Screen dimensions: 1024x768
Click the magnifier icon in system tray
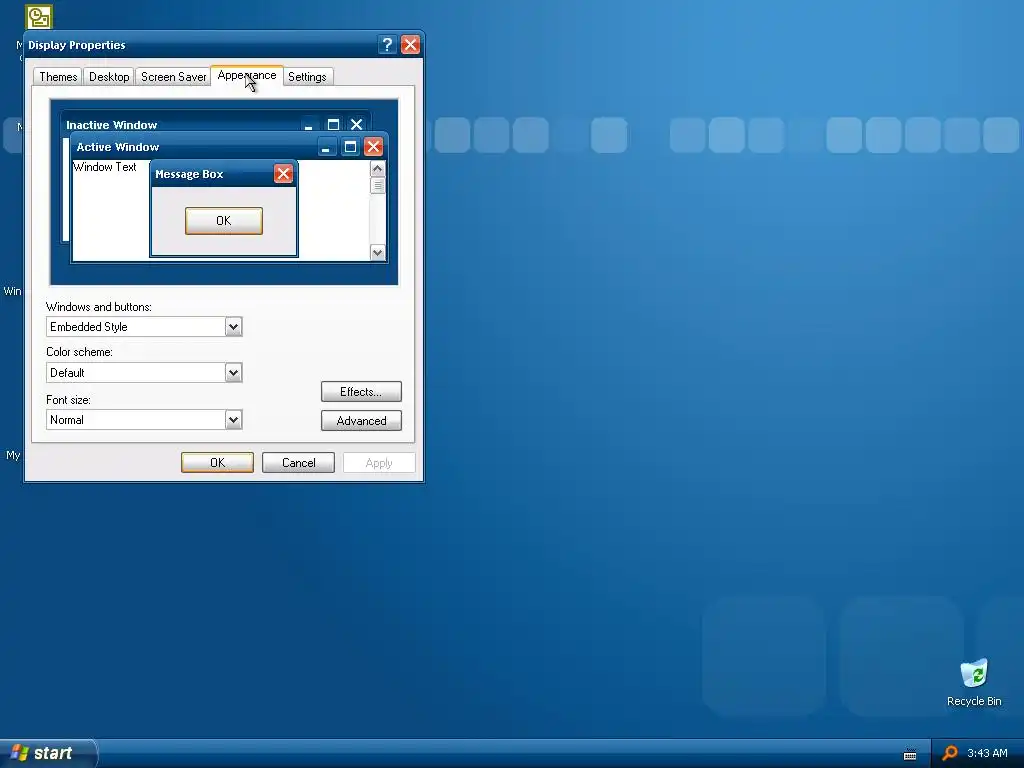[x=950, y=753]
